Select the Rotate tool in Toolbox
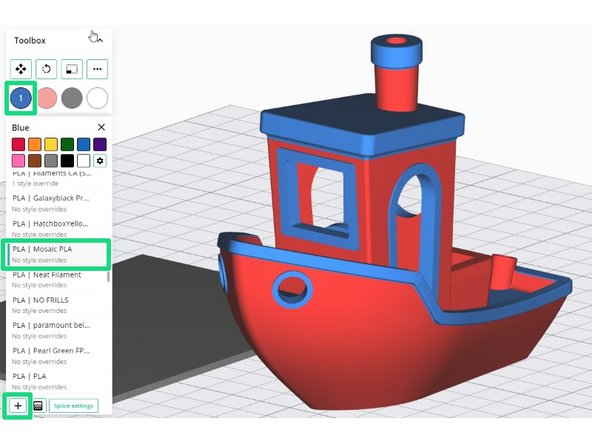 tap(46, 69)
